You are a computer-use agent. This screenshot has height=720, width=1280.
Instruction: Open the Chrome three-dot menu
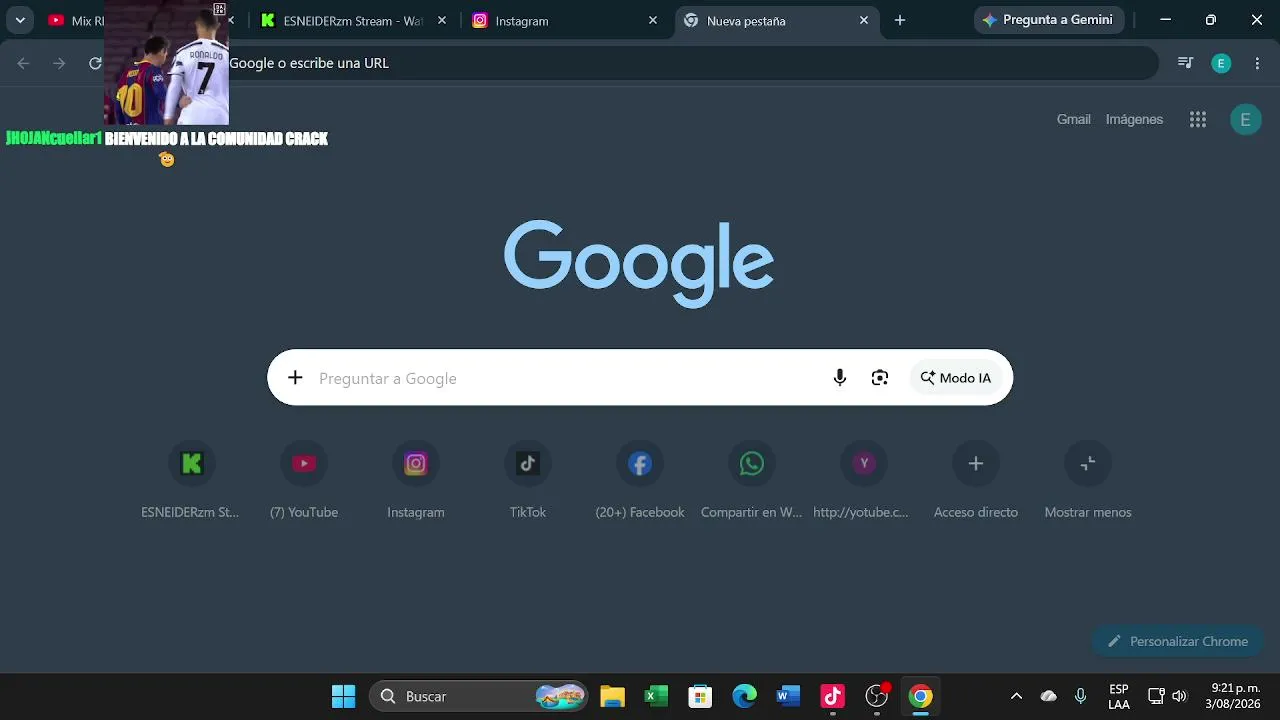pos(1257,63)
